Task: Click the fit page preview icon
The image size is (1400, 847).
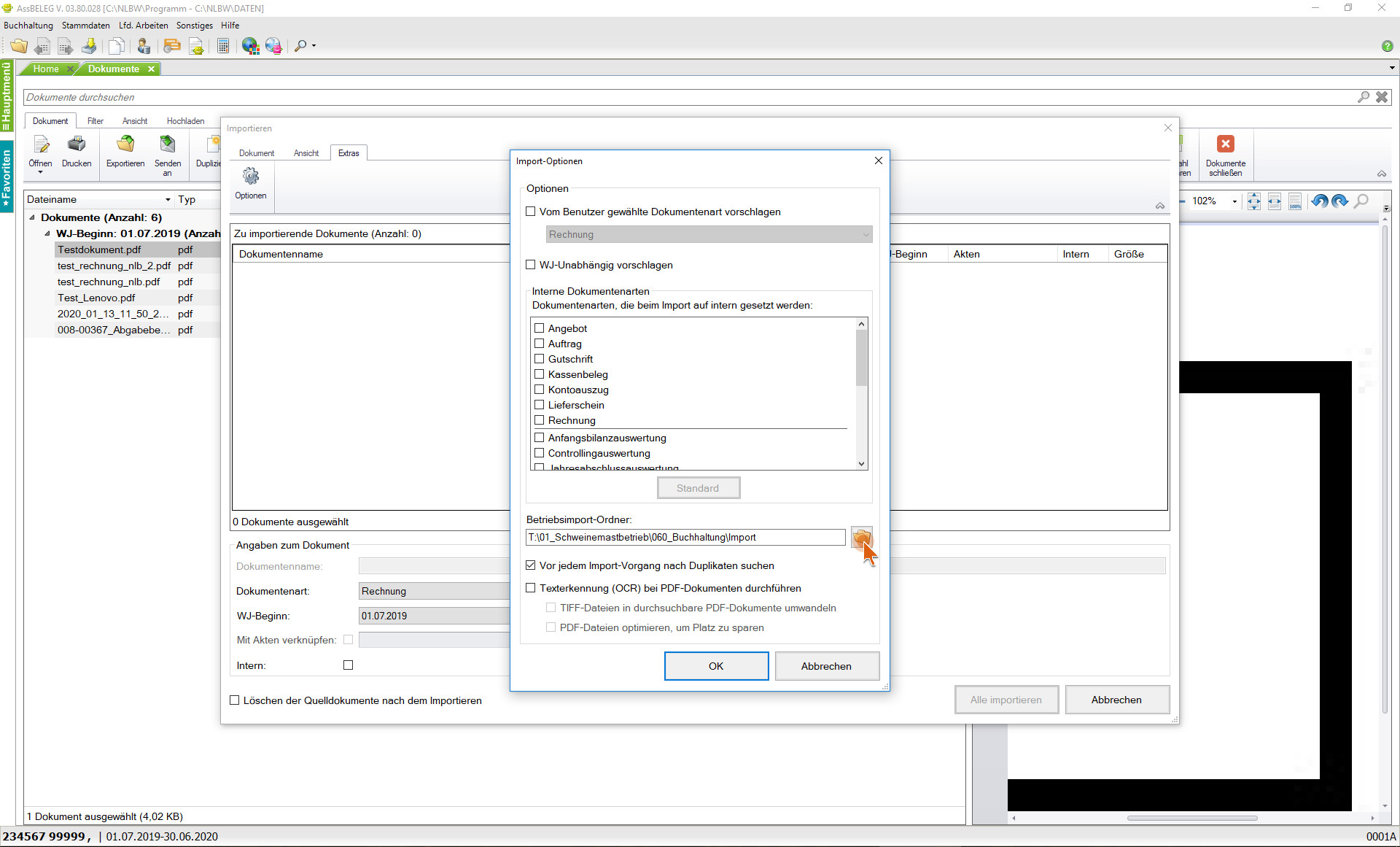Action: pyautogui.click(x=1253, y=201)
